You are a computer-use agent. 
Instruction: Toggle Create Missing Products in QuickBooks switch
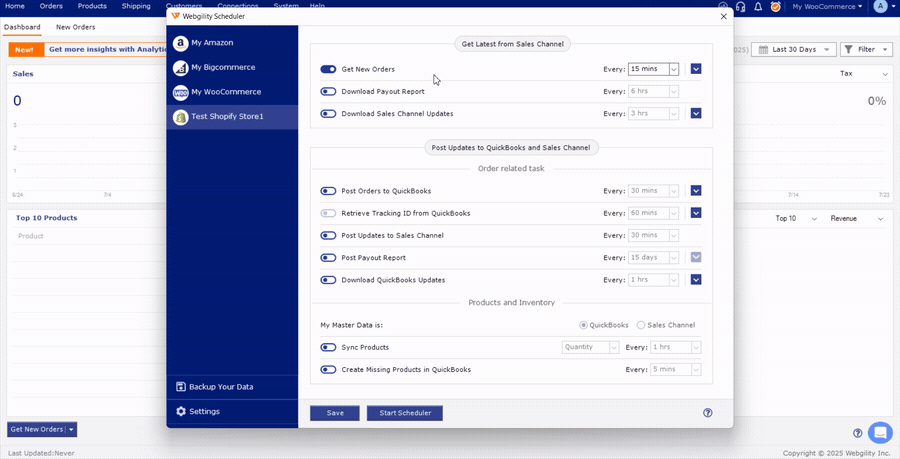pos(328,369)
